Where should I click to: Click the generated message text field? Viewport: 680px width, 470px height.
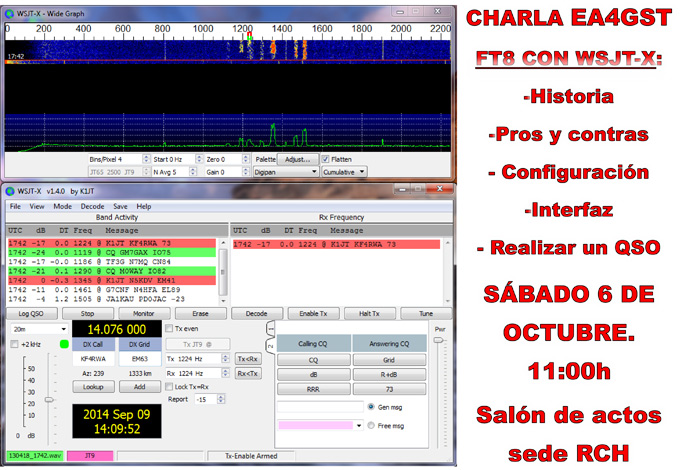click(x=320, y=407)
